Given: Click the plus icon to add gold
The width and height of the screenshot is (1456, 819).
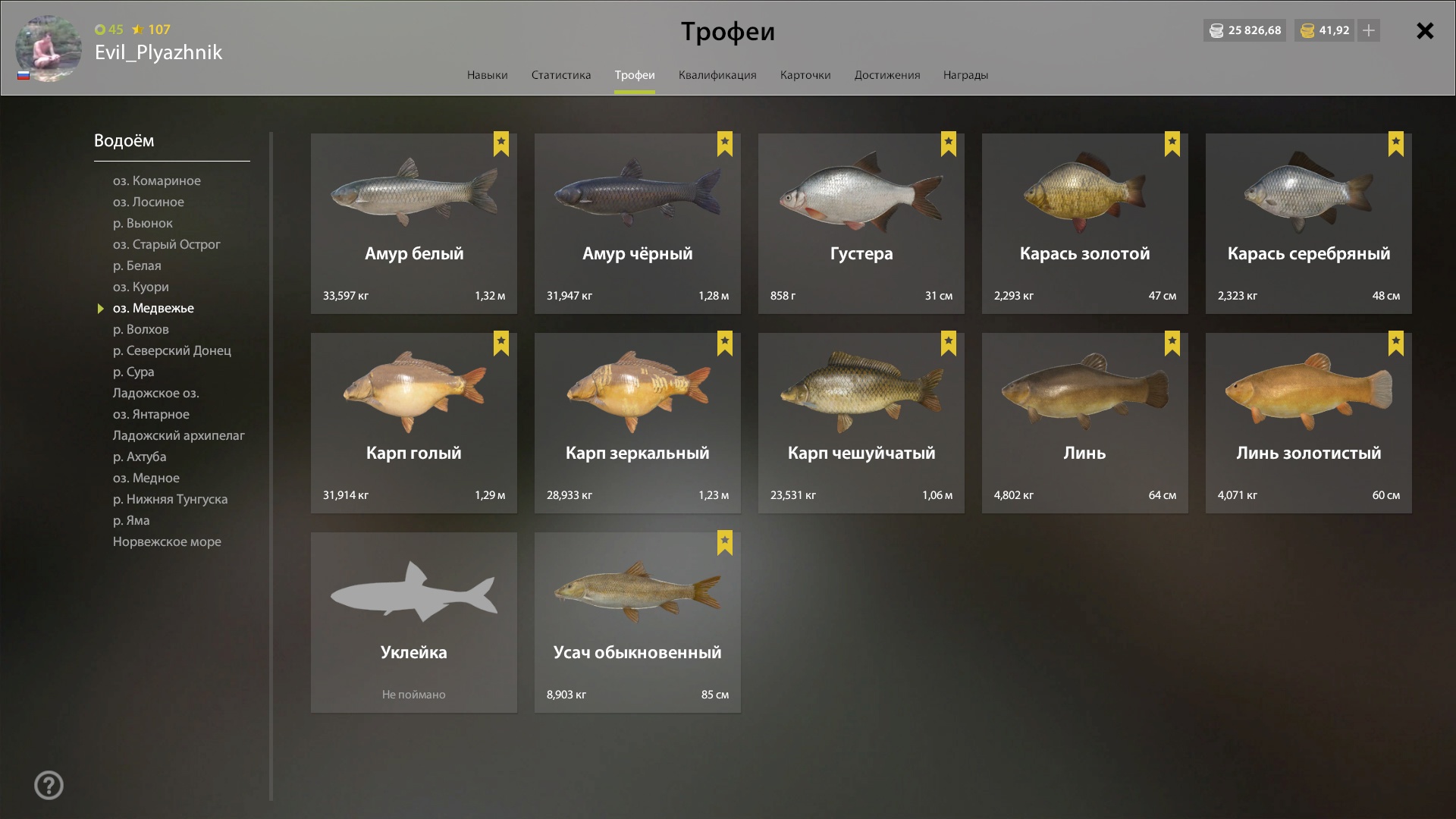Looking at the screenshot, I should (1369, 30).
